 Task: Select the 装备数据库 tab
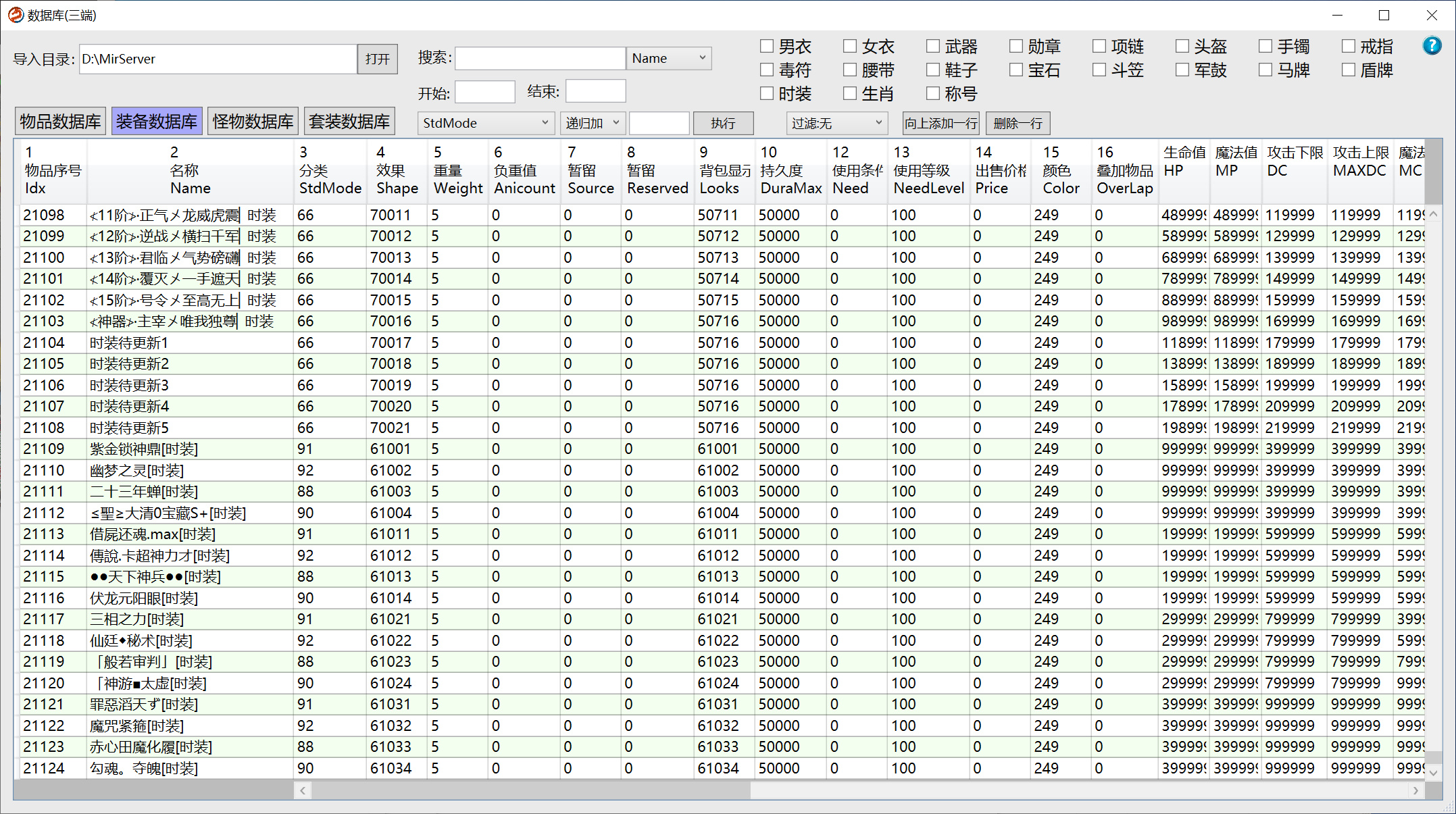click(156, 122)
